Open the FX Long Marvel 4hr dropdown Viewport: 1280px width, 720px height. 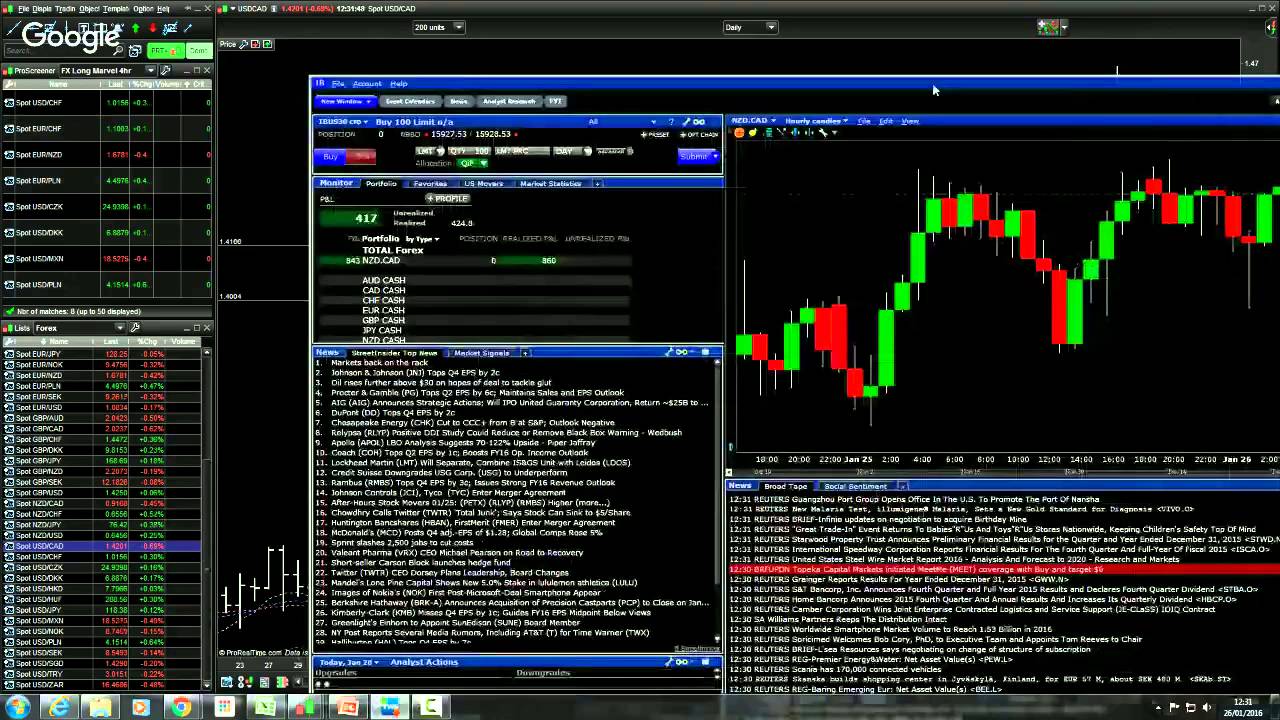click(x=150, y=71)
